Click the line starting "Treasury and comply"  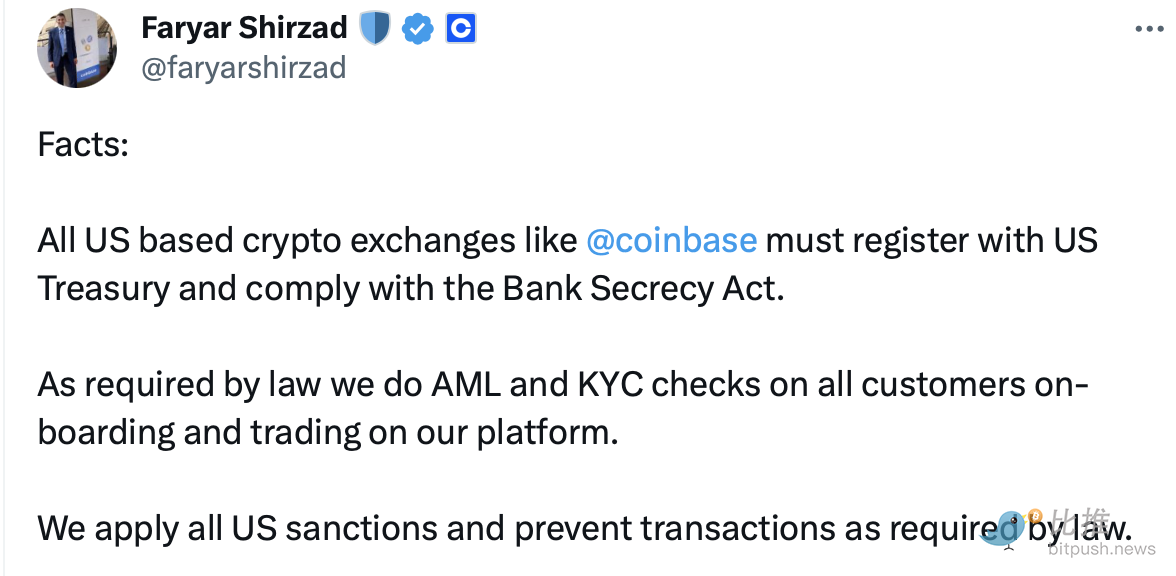(200, 288)
